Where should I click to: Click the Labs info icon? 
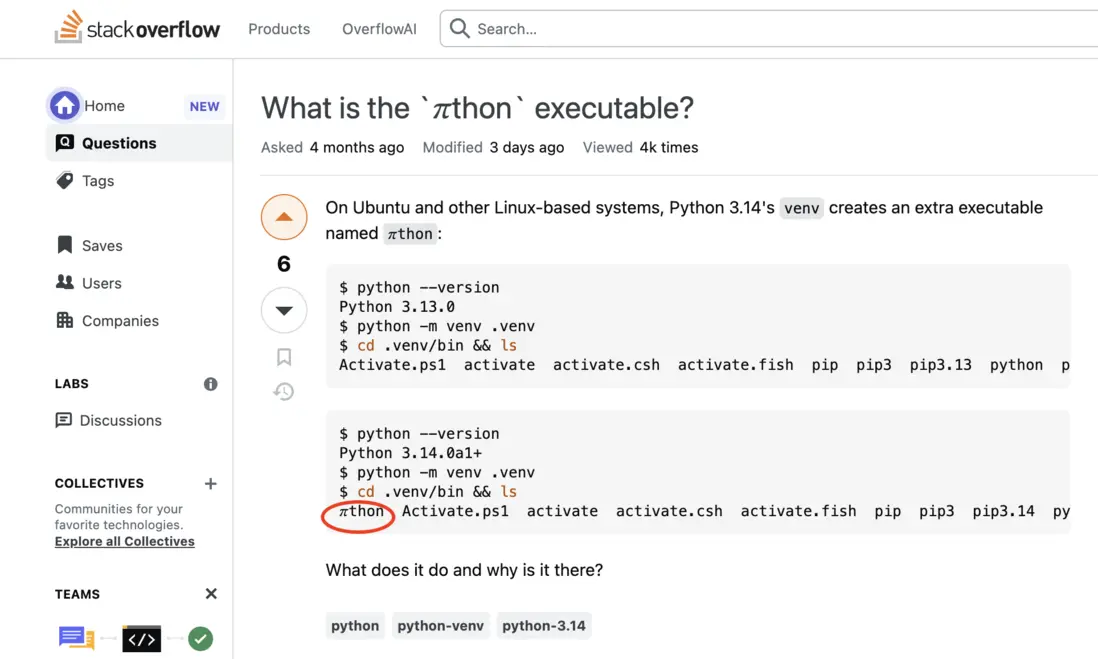pos(211,384)
